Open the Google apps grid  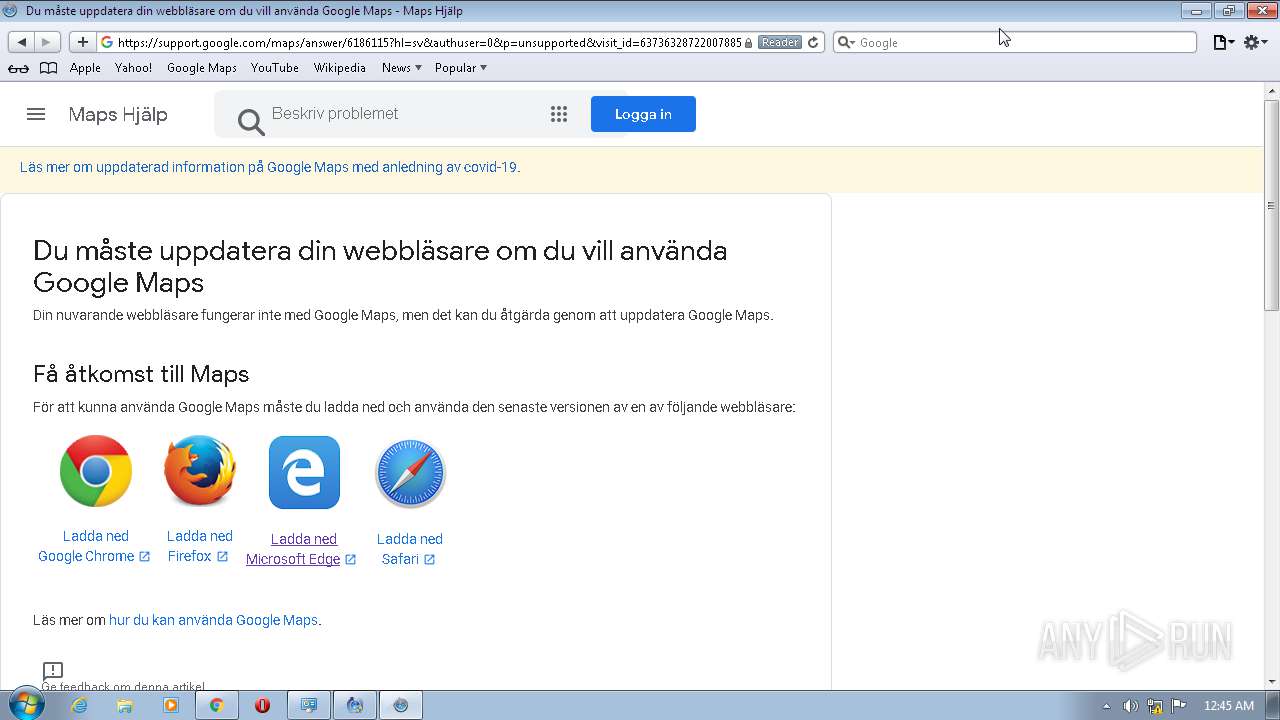click(x=559, y=114)
